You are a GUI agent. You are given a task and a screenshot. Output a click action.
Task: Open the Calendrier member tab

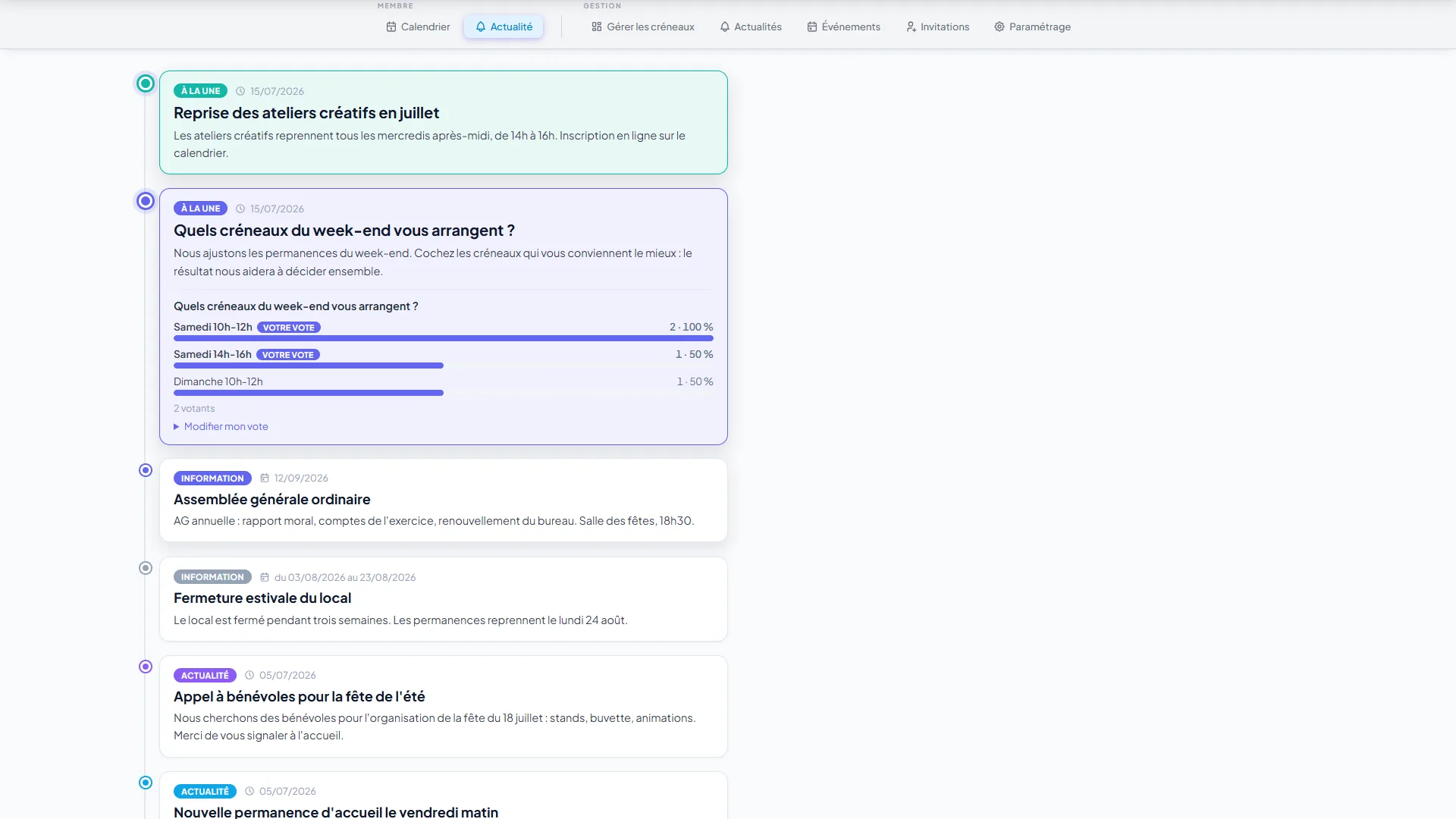[x=418, y=27]
